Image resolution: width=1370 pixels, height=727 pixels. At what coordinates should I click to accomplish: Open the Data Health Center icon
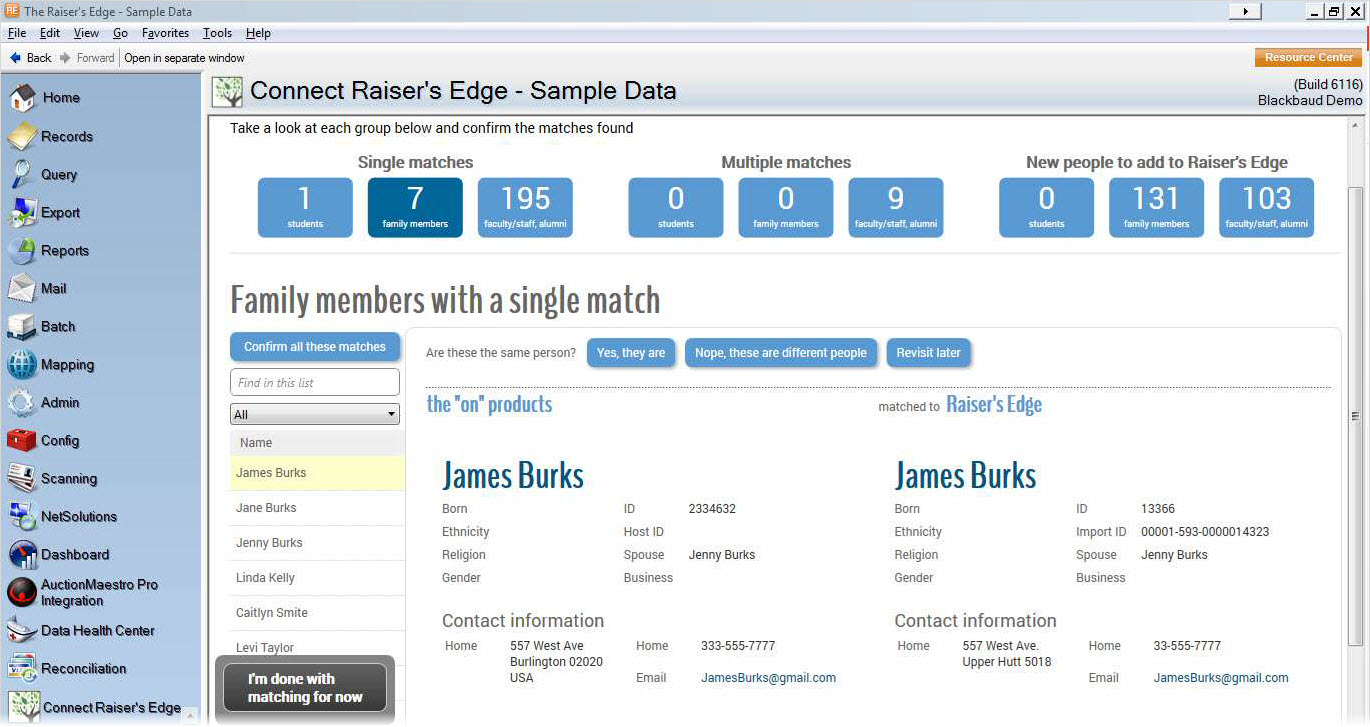[x=22, y=630]
